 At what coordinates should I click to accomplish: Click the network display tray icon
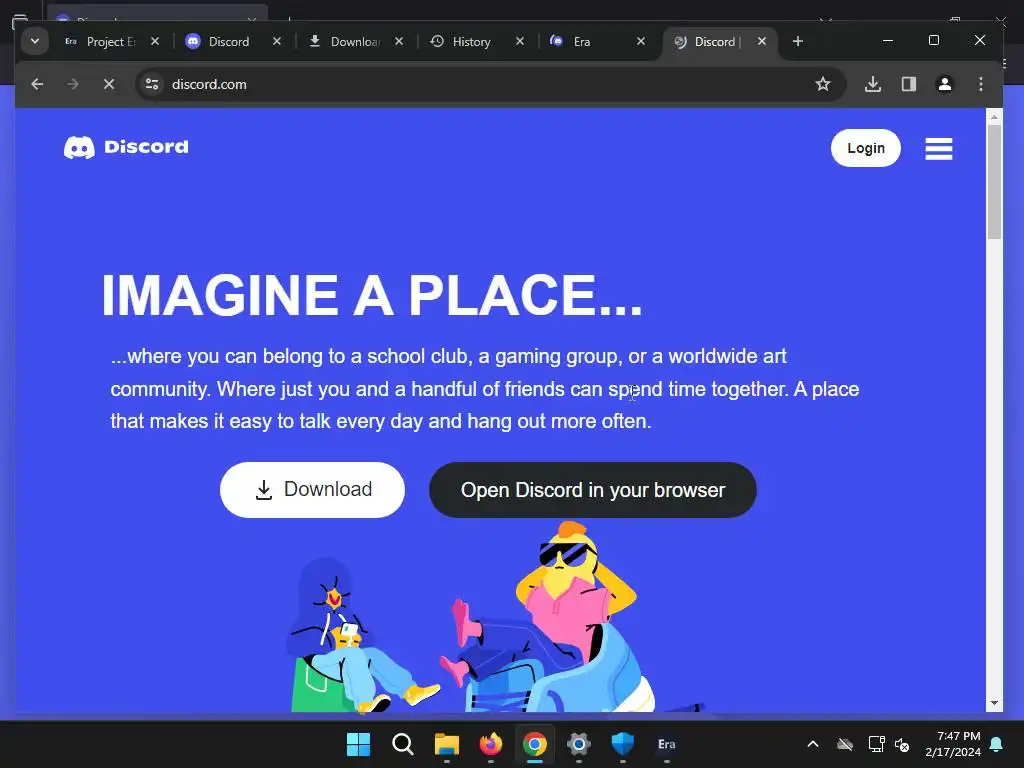(x=876, y=744)
